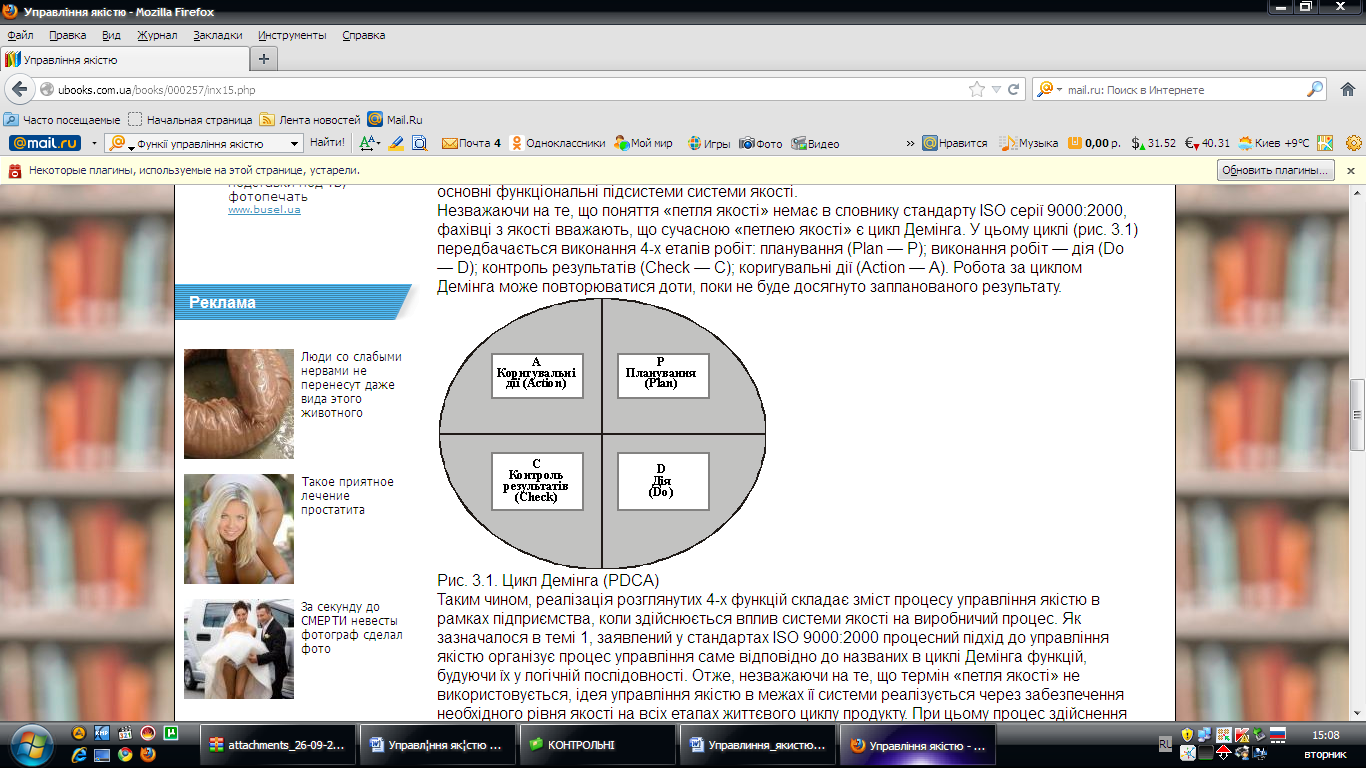Open attachments_26-09-2... taskbar item
The height and width of the screenshot is (768, 1366).
276,745
